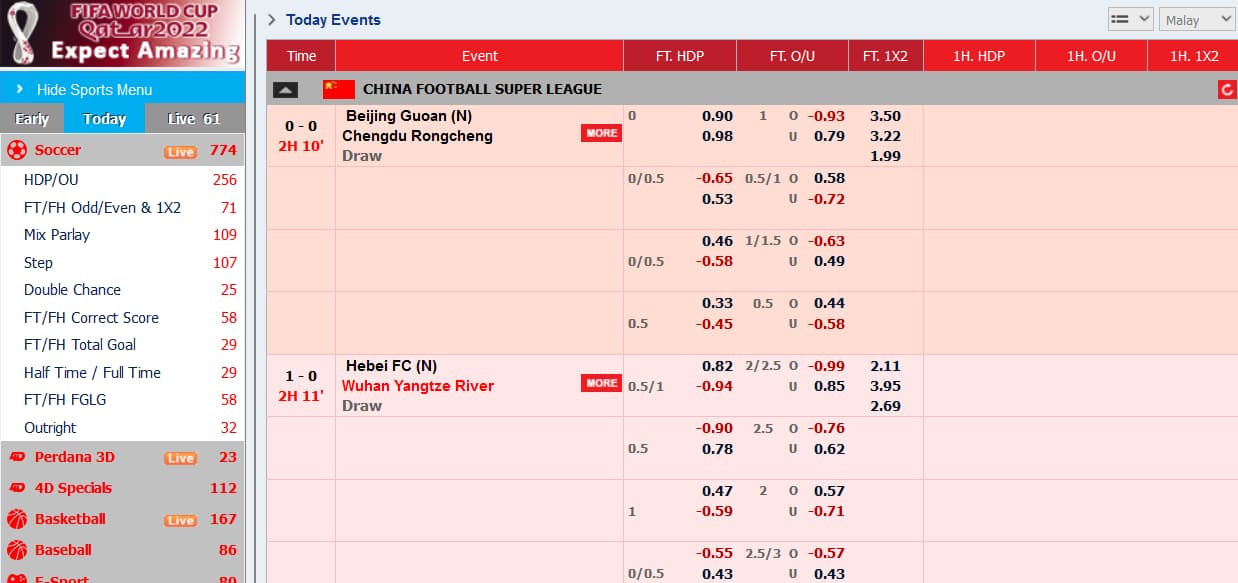This screenshot has height=583, width=1238.
Task: Select the Today tab
Action: pos(105,118)
